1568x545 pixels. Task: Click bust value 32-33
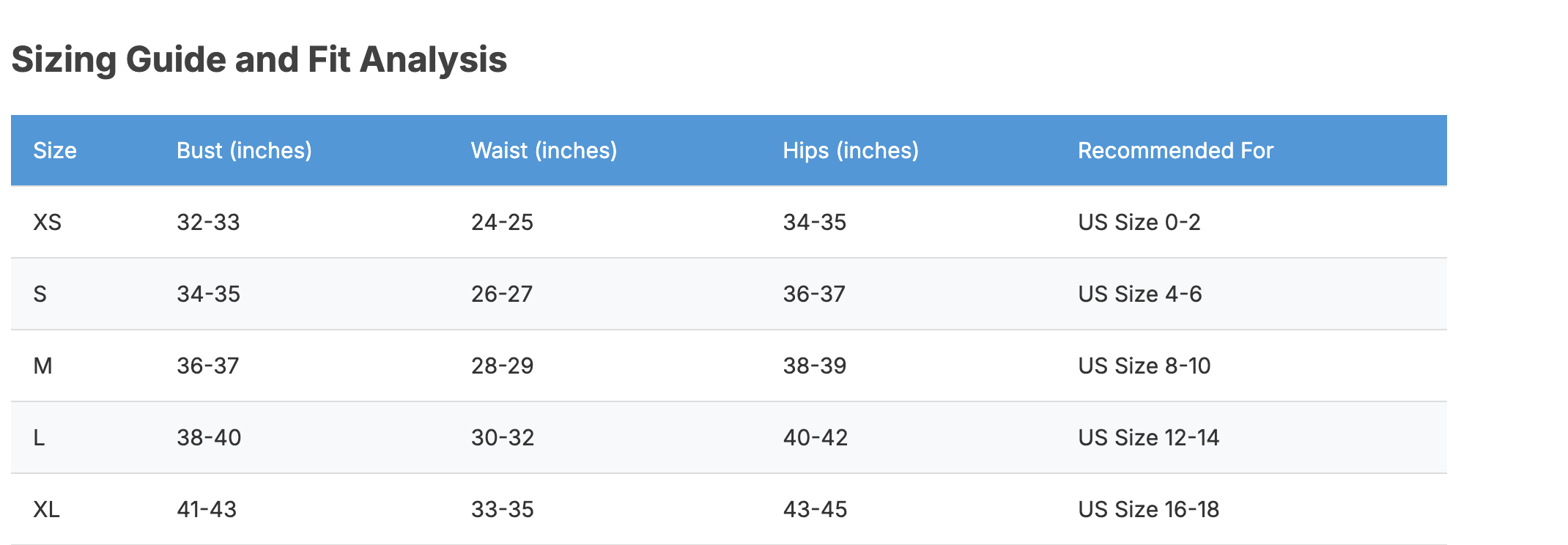tap(208, 223)
